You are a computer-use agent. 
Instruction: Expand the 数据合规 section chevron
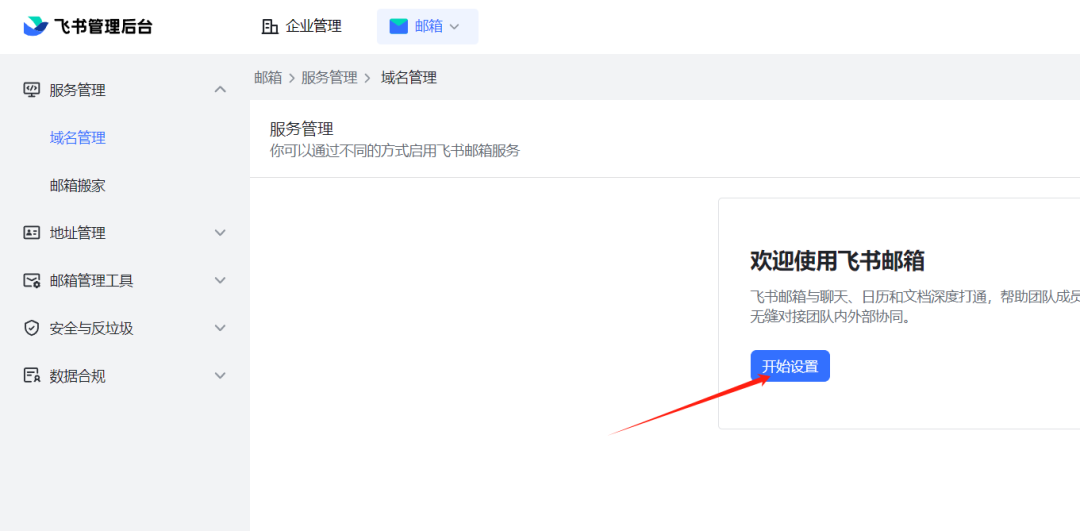(221, 376)
